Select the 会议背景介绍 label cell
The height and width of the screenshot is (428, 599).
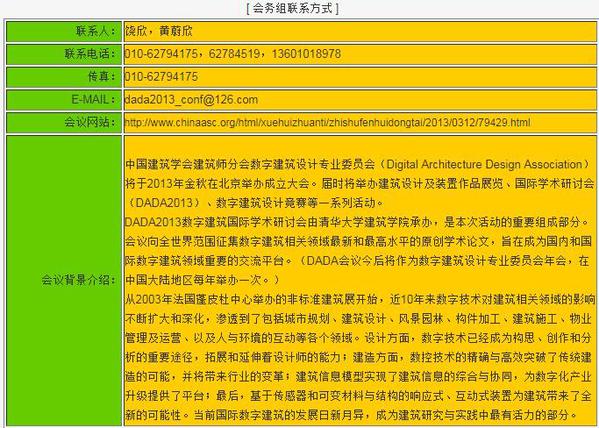[64, 280]
